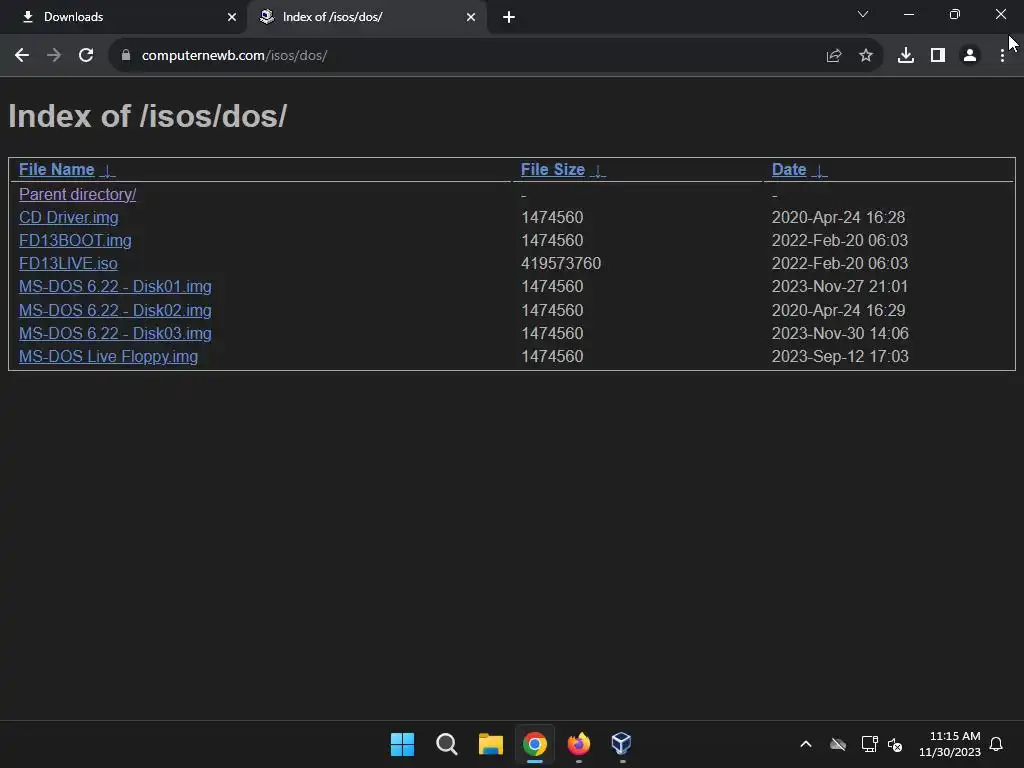The height and width of the screenshot is (768, 1024).
Task: Click the Chrome taskbar icon
Action: [x=534, y=744]
